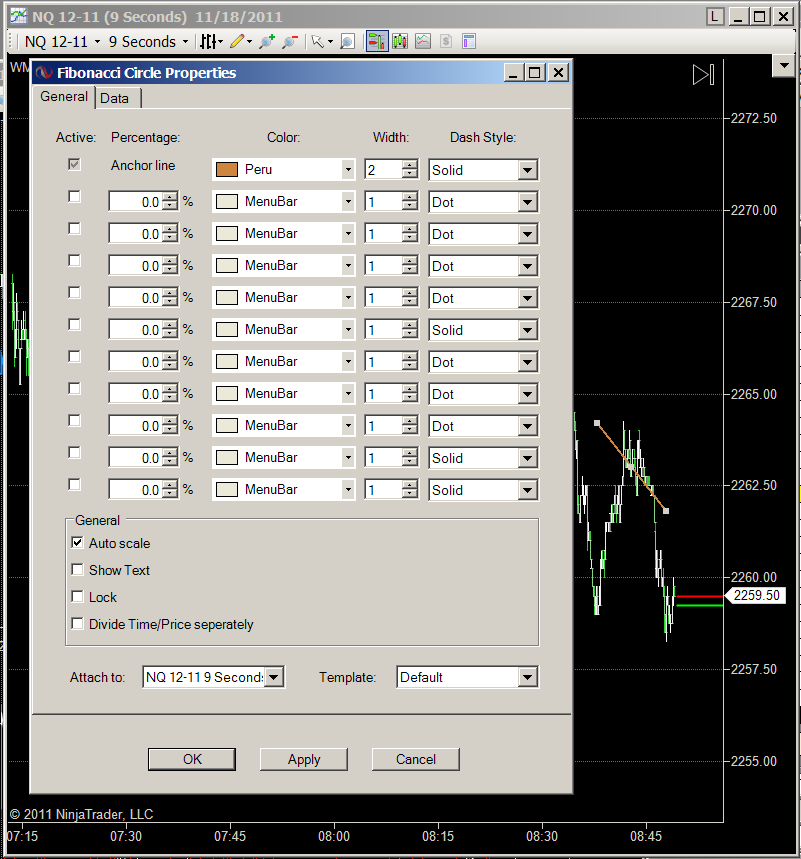Viewport: 801px width, 859px height.
Task: Open Anchor line Dash Style Solid dropdown
Action: pyautogui.click(x=527, y=170)
